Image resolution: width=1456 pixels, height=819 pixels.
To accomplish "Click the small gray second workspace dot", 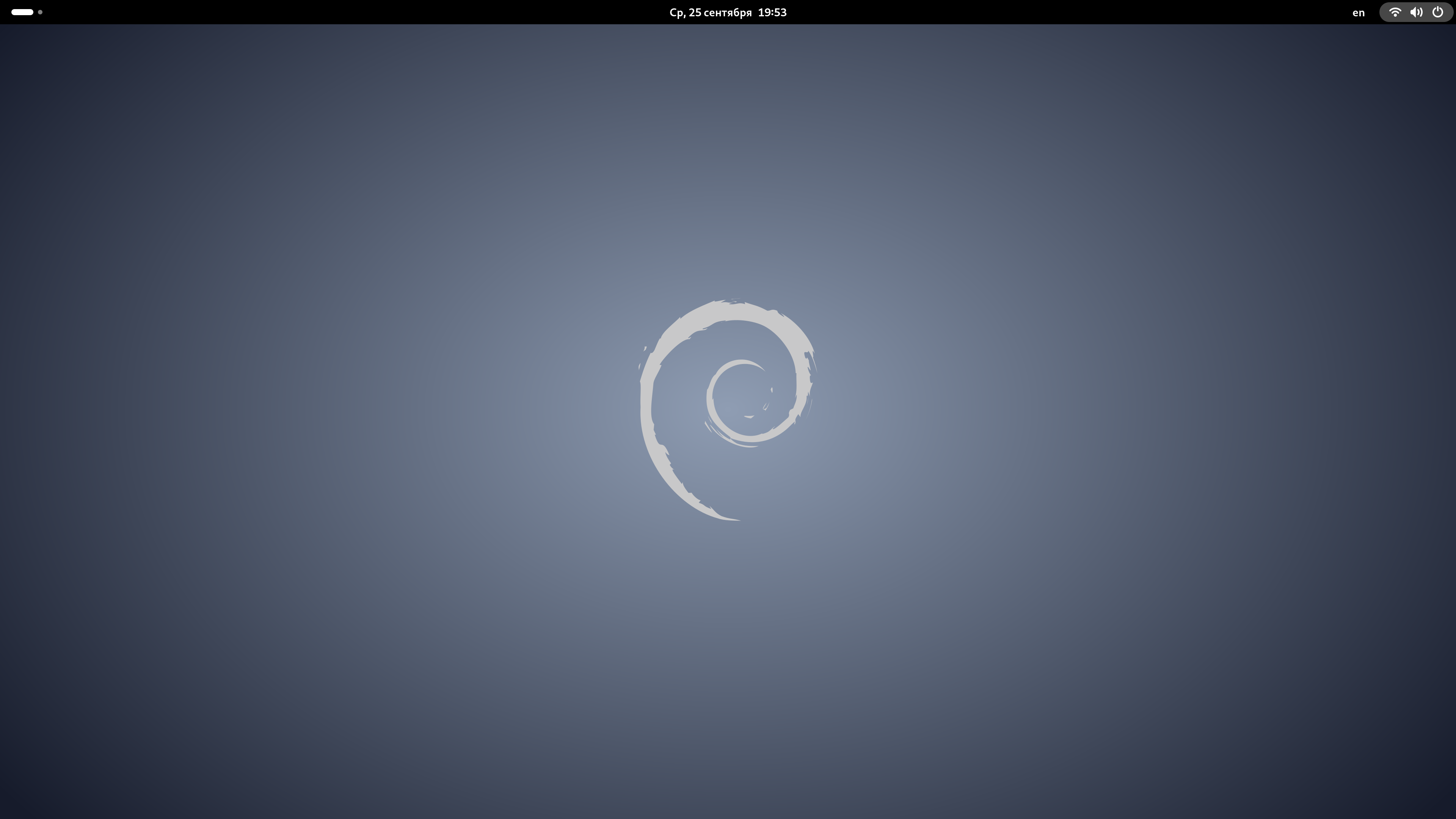I will pos(40,12).
